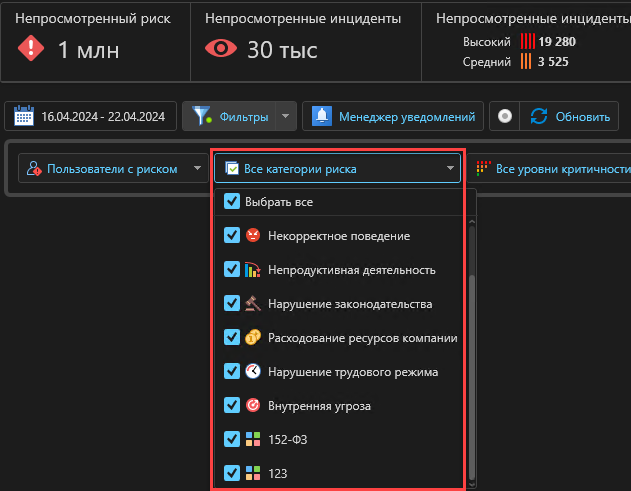Expand the arrow next to Фильтры
Screen dimensions: 631x491
pyautogui.click(x=285, y=117)
